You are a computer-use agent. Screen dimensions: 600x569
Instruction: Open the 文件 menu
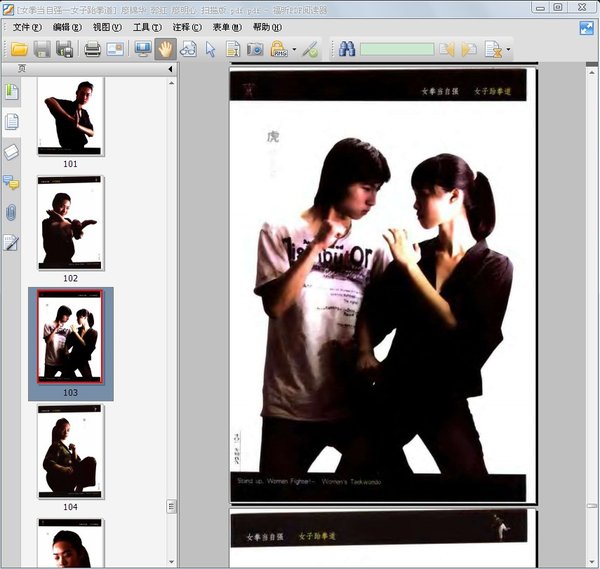26,27
